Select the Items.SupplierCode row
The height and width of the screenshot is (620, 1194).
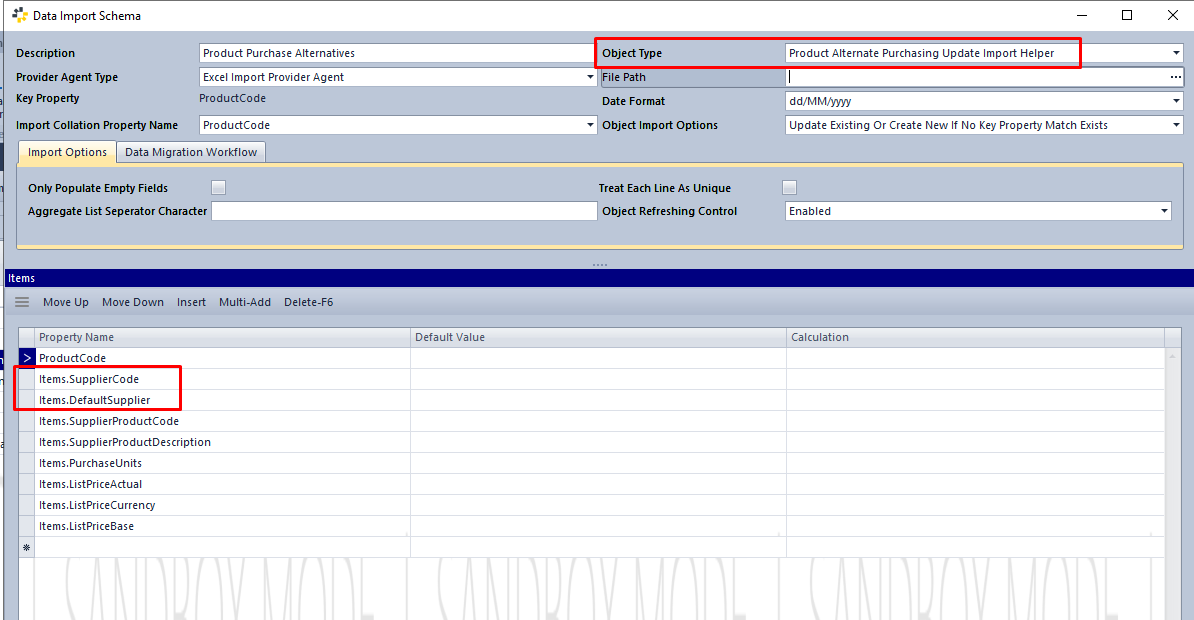click(x=91, y=379)
